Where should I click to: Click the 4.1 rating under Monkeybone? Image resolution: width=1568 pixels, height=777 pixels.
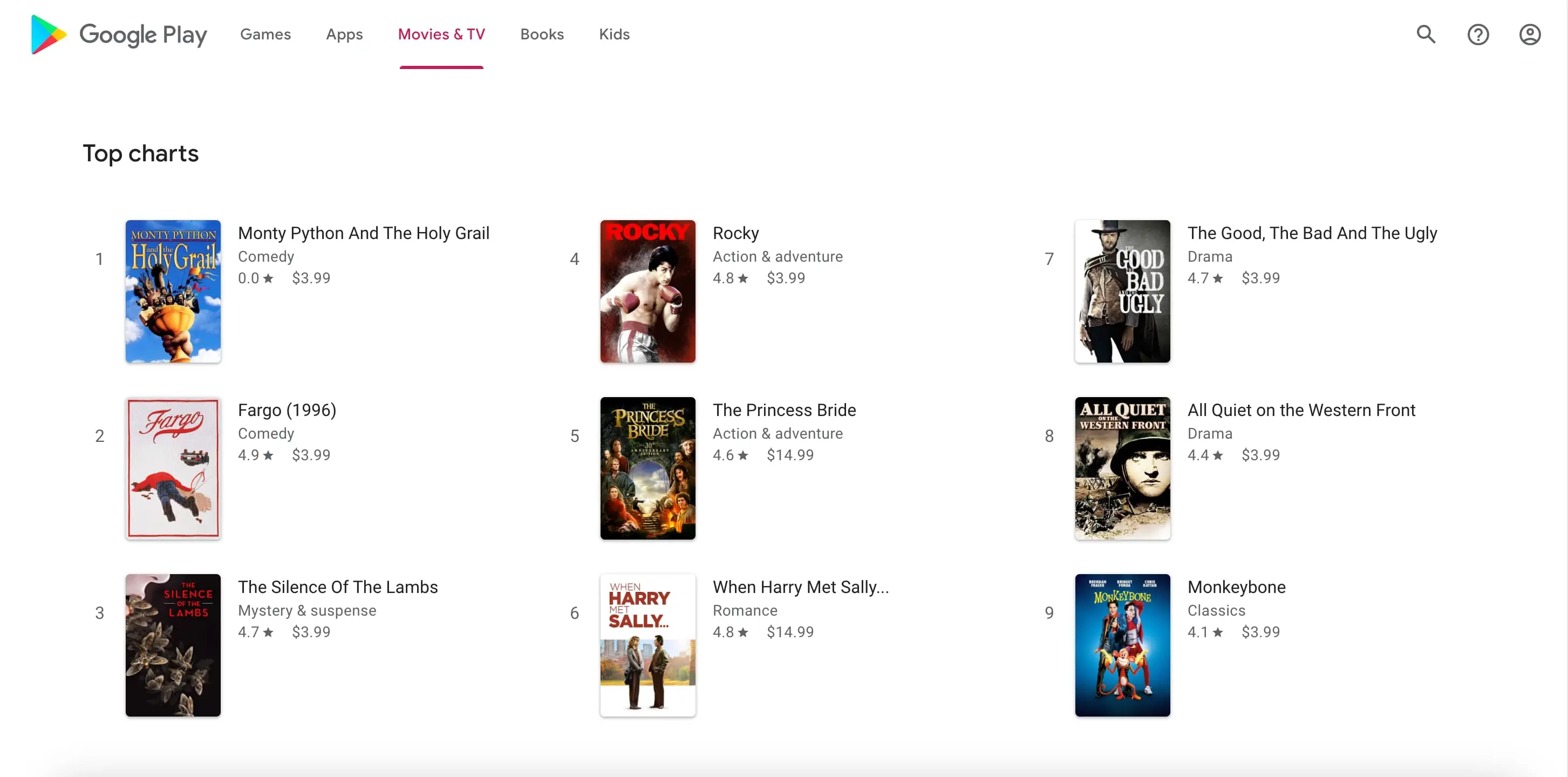pos(1205,632)
